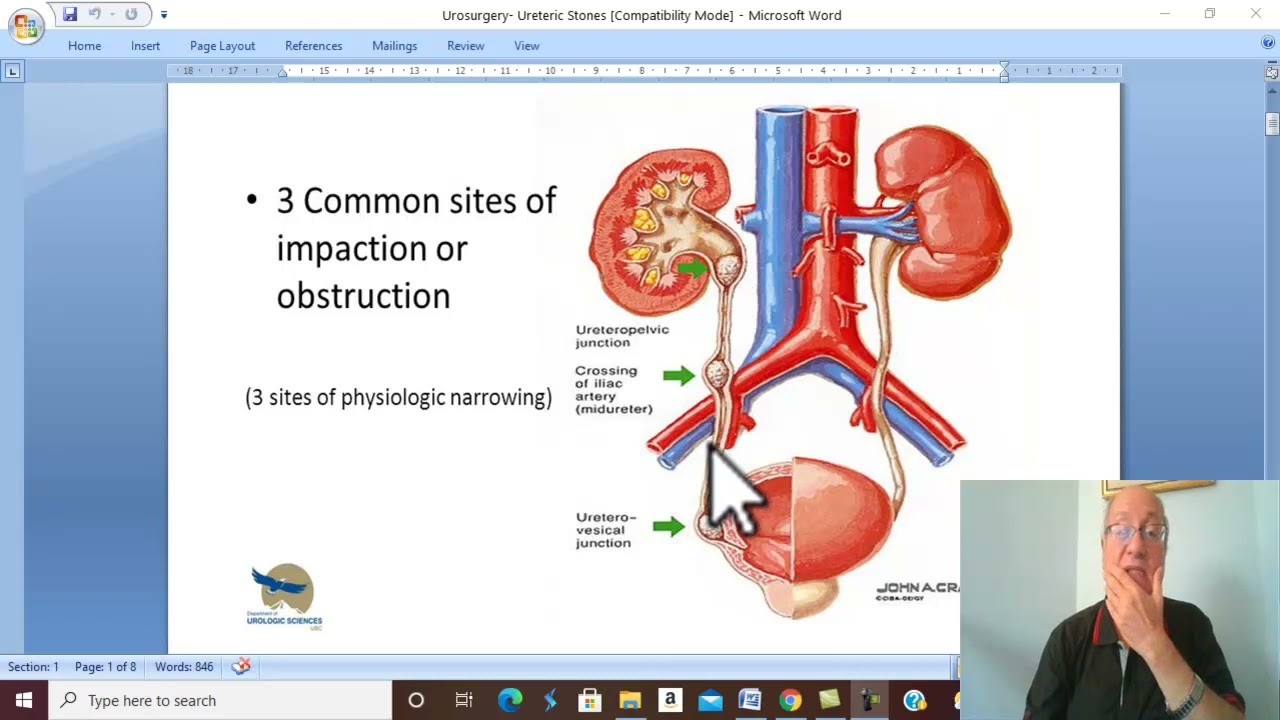Restore down the Word window
Screen dimensions: 1280x720
tap(1210, 14)
